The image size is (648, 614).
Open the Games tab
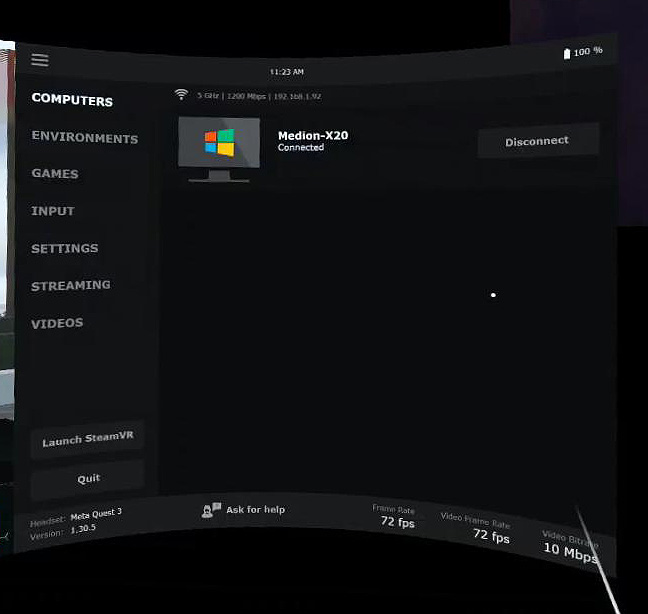[55, 173]
